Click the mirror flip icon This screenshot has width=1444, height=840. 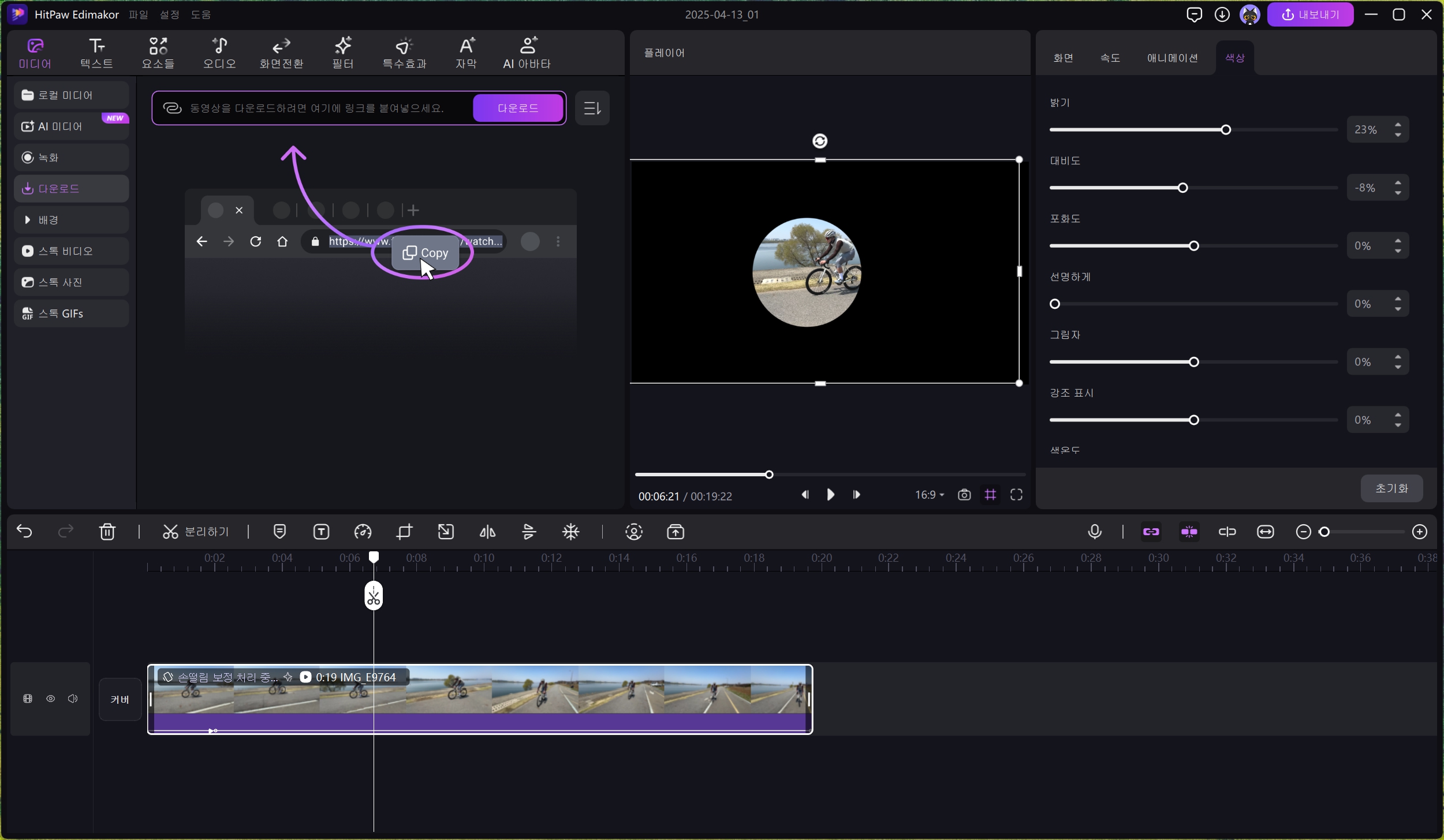[487, 532]
